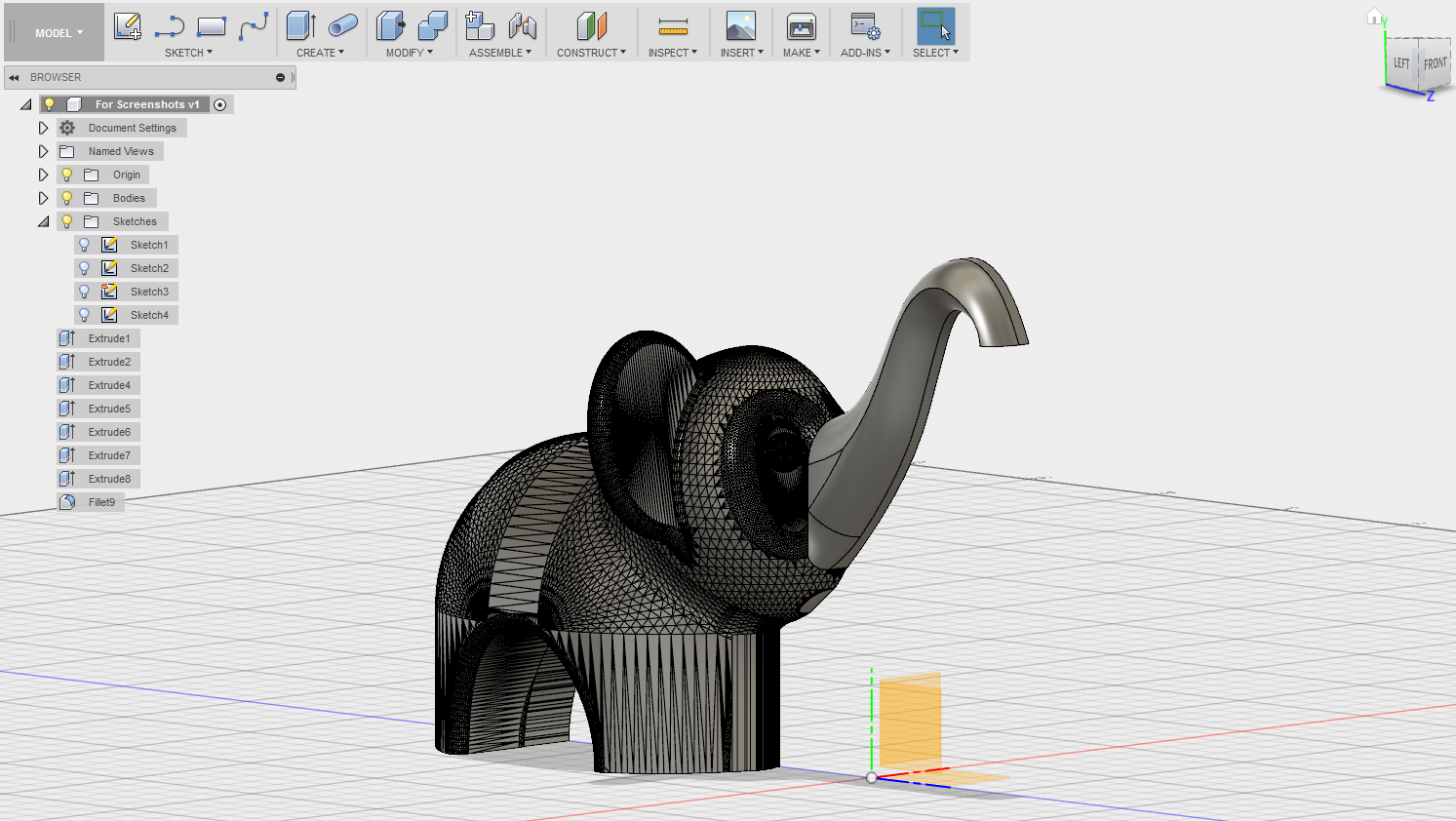This screenshot has width=1456, height=821.
Task: Expand the Document Settings node
Action: tap(43, 128)
